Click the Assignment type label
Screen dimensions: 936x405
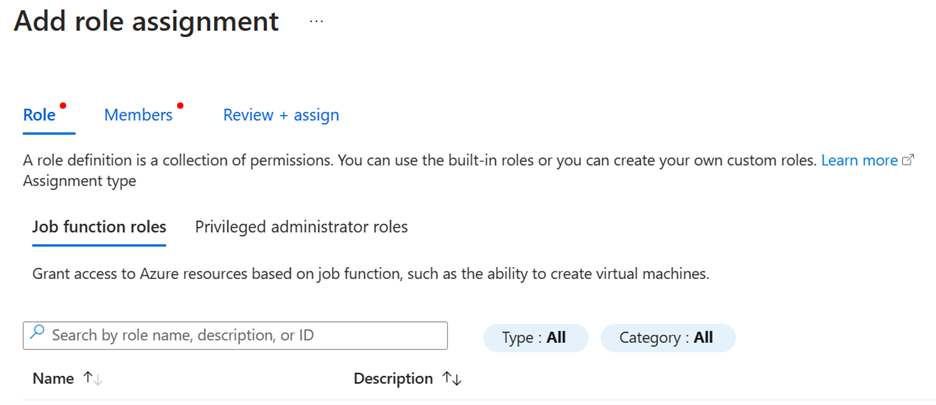point(79,181)
